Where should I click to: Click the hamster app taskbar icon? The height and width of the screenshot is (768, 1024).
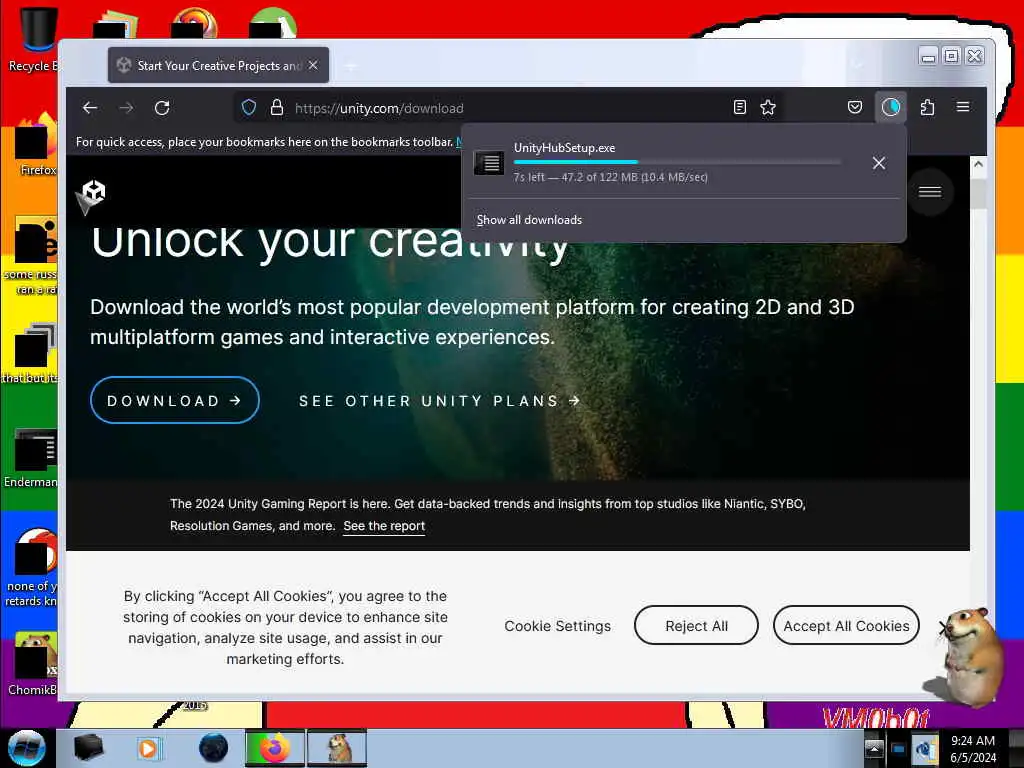coord(337,748)
